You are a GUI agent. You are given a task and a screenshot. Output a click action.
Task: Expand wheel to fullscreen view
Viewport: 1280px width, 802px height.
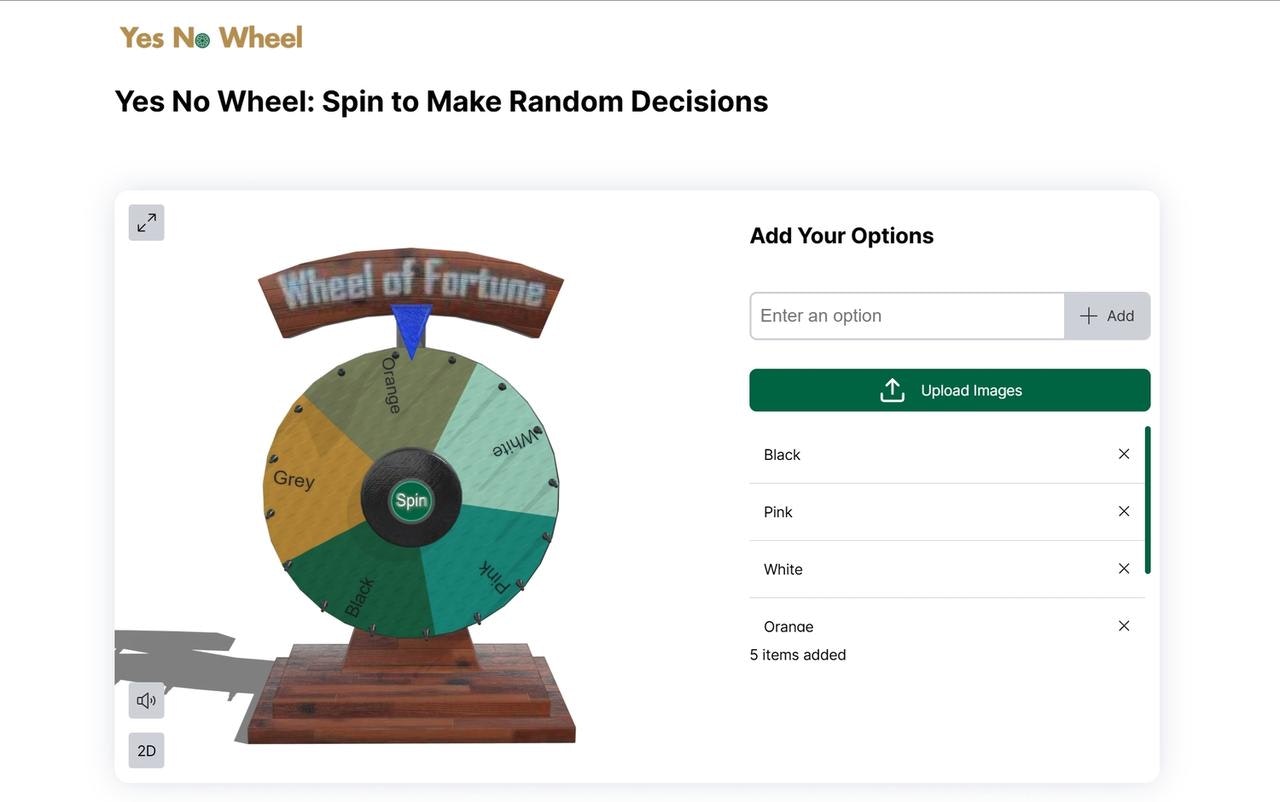tap(146, 222)
